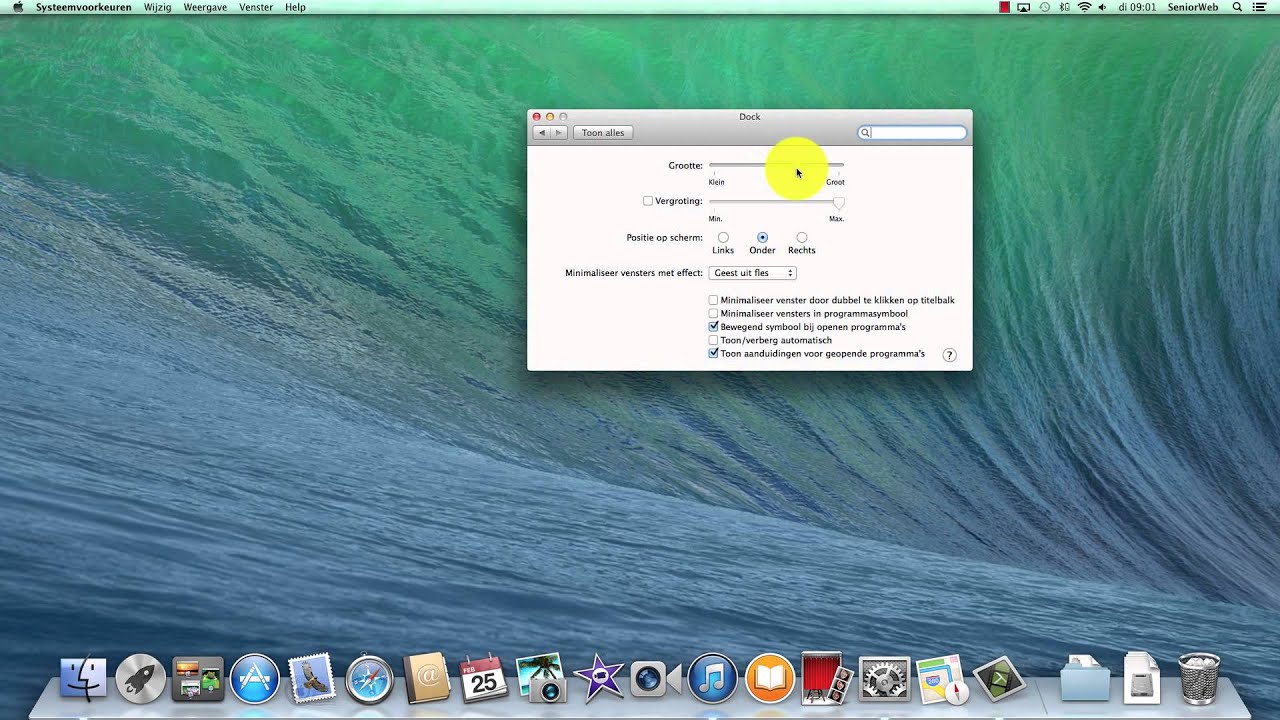The width and height of the screenshot is (1280, 720).
Task: Enable Toon/verberg automatisch
Action: 713,340
